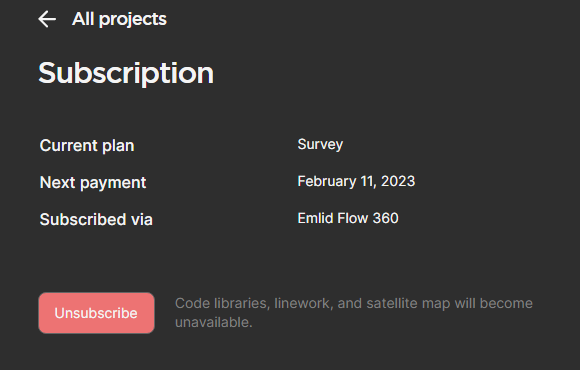This screenshot has height=370, width=580.
Task: Select the subscription source Emlid Flow 360
Action: tap(348, 218)
